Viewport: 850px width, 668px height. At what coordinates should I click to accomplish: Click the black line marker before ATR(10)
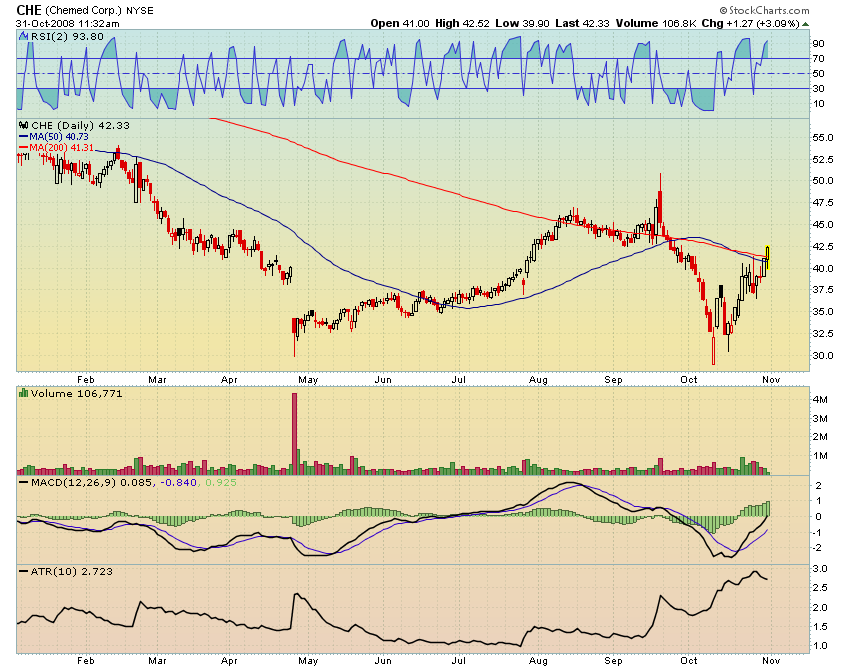(23, 571)
